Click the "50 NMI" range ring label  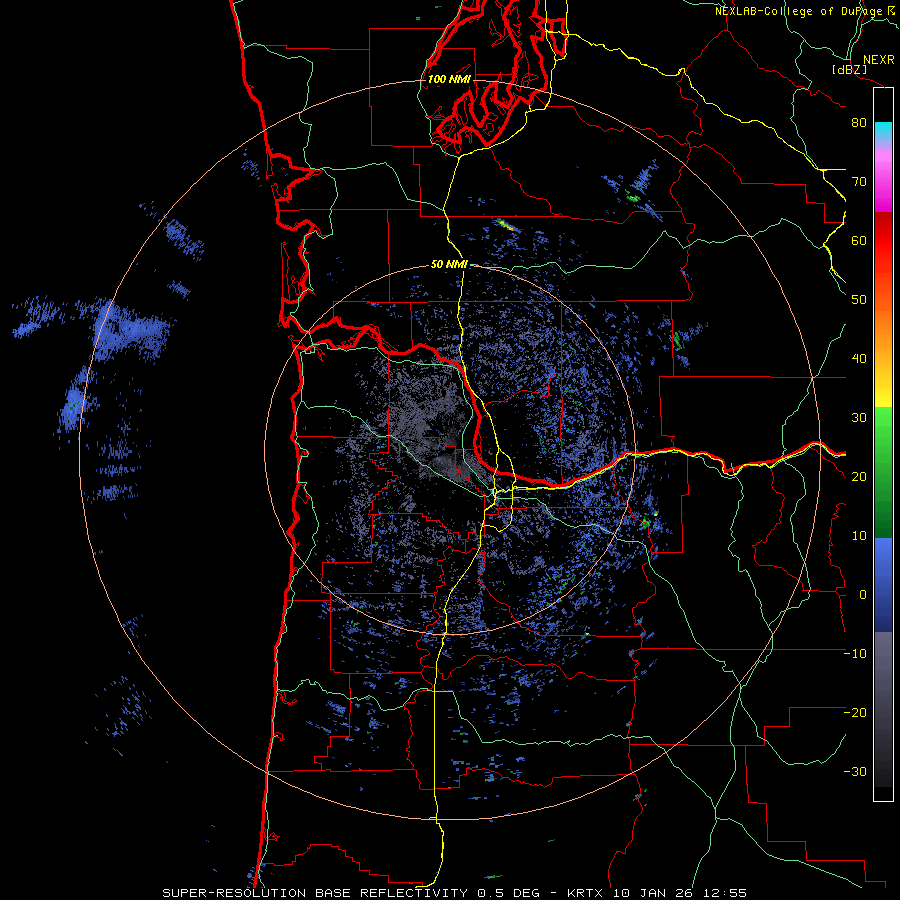point(449,265)
